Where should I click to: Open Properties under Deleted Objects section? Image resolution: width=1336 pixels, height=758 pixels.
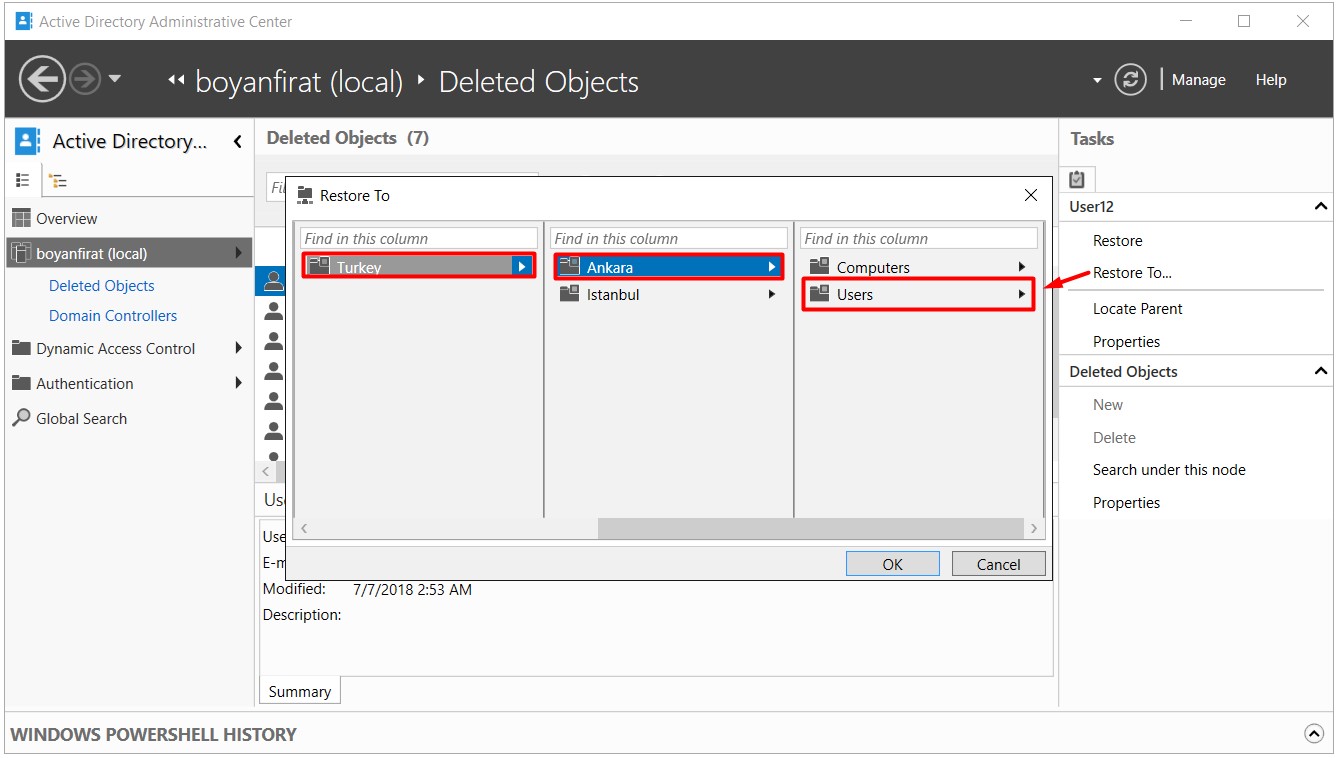[1126, 503]
